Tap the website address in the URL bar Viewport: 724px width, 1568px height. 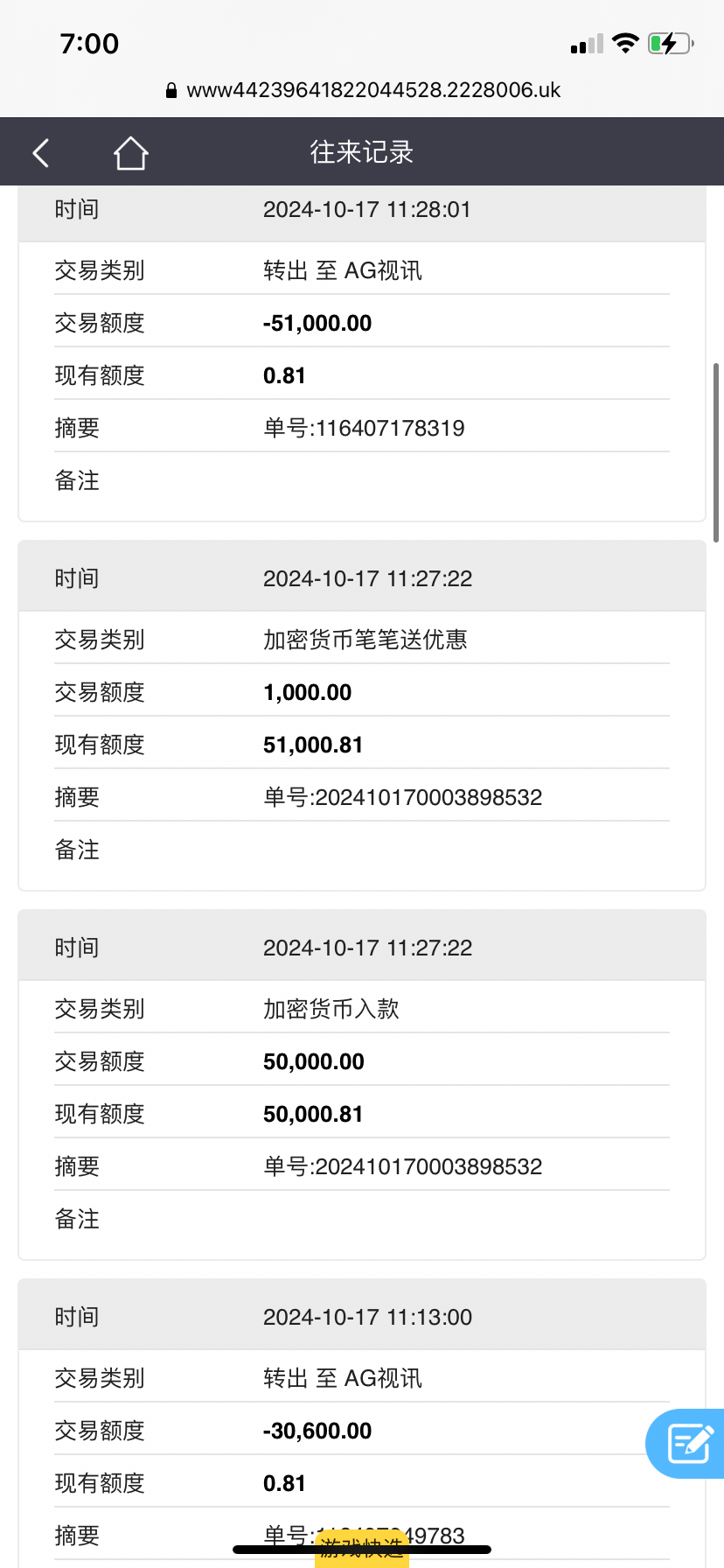pyautogui.click(x=373, y=90)
